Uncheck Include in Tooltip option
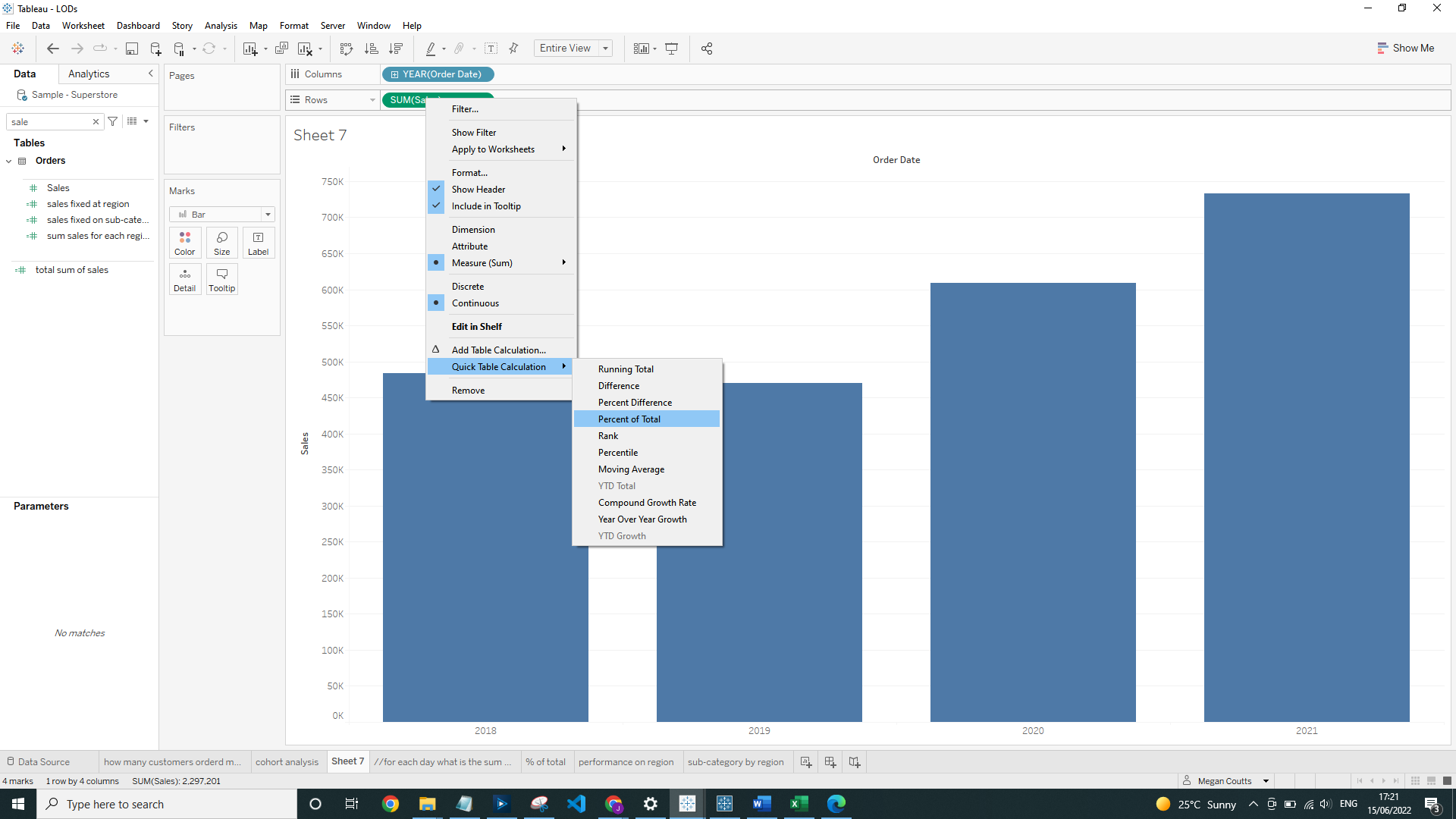The image size is (1456, 819). (485, 206)
